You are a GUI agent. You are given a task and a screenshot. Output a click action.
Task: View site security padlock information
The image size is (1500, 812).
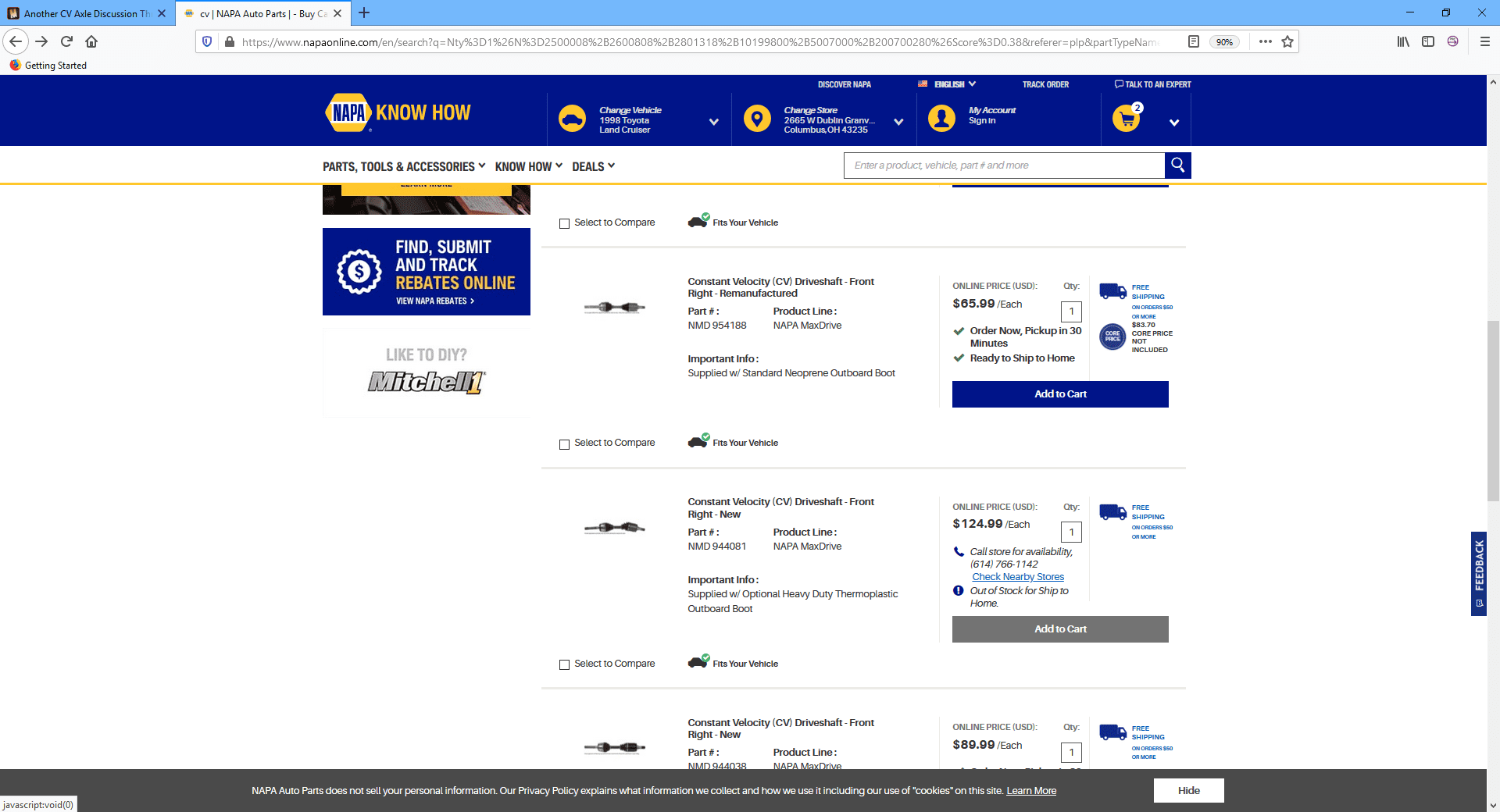pyautogui.click(x=229, y=41)
